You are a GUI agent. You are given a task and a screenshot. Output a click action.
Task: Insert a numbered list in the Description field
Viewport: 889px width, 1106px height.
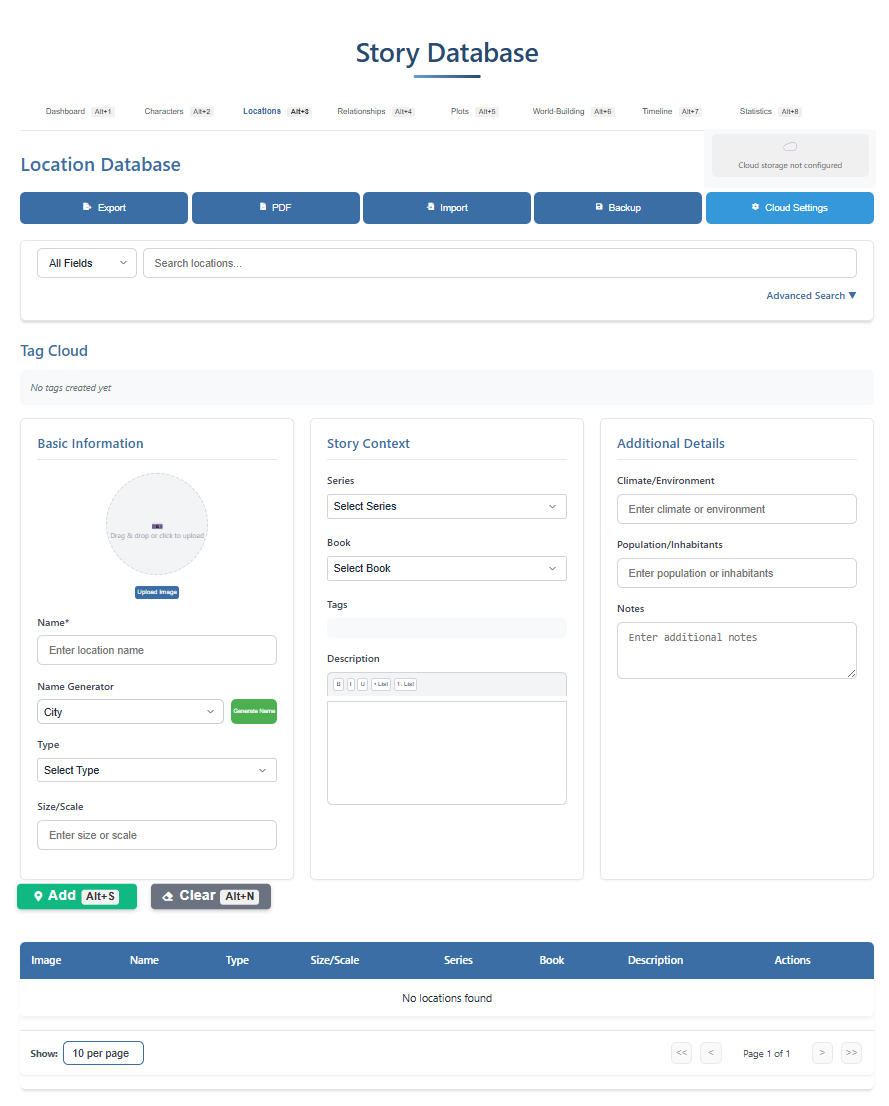pyautogui.click(x=404, y=684)
